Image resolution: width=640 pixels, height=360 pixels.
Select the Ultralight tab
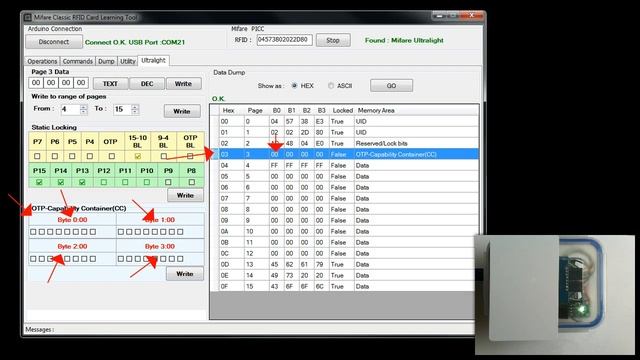(x=153, y=60)
